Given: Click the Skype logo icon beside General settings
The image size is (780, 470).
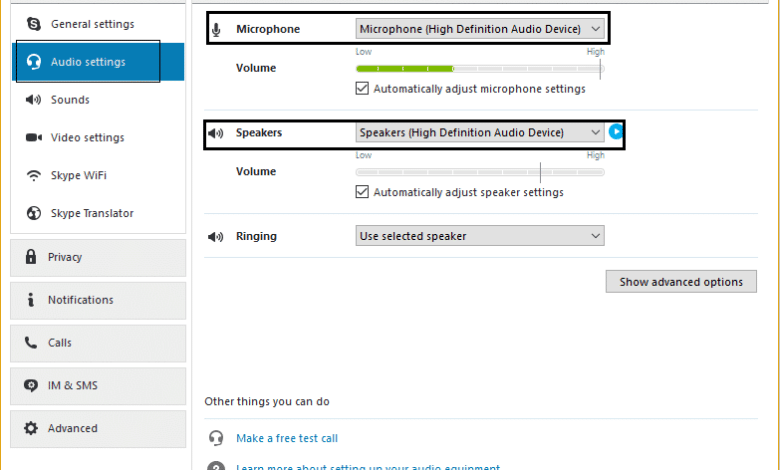Looking at the screenshot, I should [x=33, y=24].
